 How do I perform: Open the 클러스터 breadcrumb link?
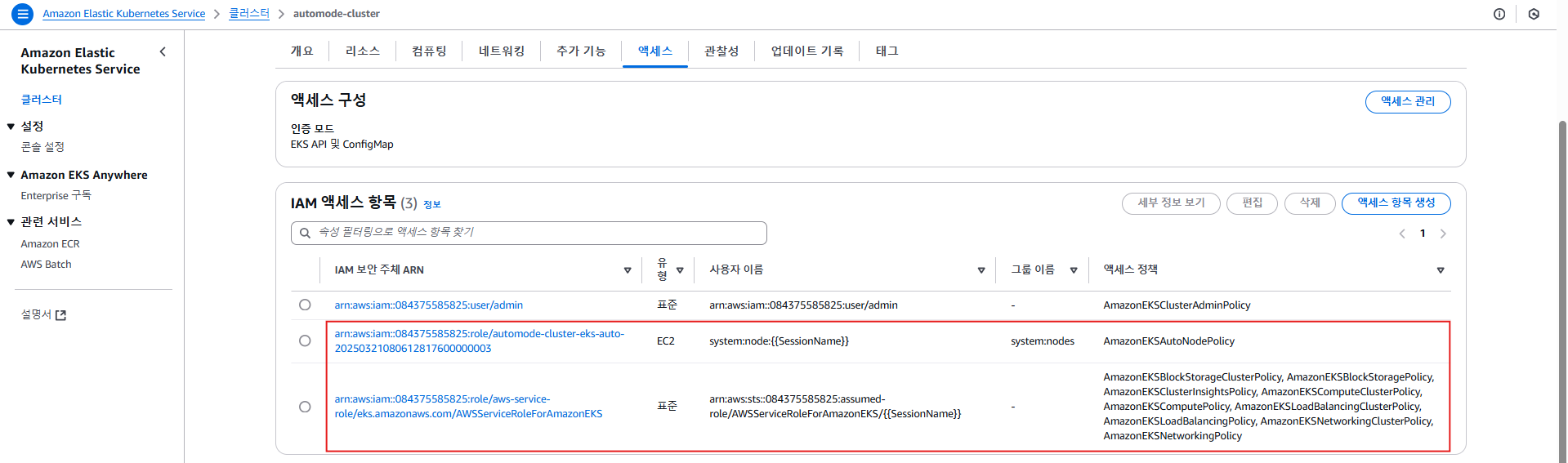pos(249,14)
